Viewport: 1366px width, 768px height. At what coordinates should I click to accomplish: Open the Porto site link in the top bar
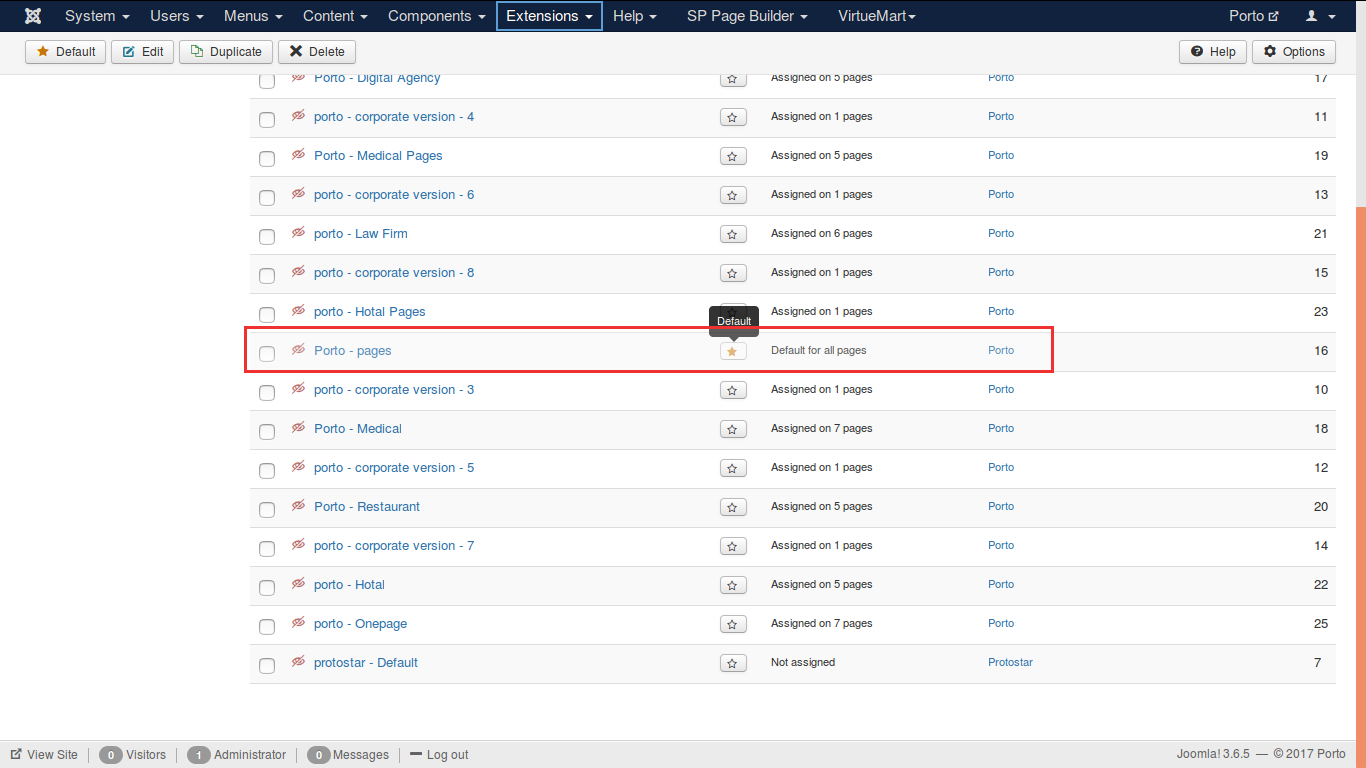[1253, 16]
